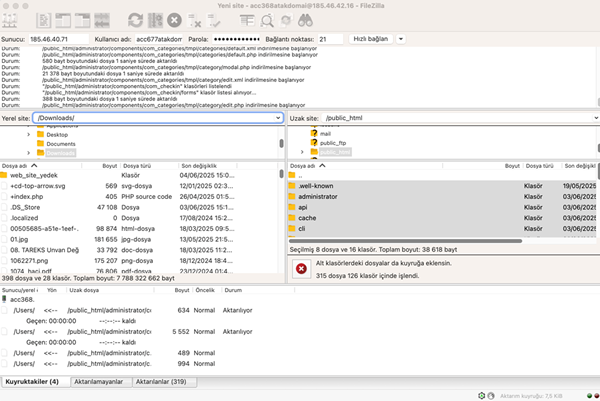Click the queue Durum column header
Viewport: 600px width, 401px height.
click(x=258, y=290)
